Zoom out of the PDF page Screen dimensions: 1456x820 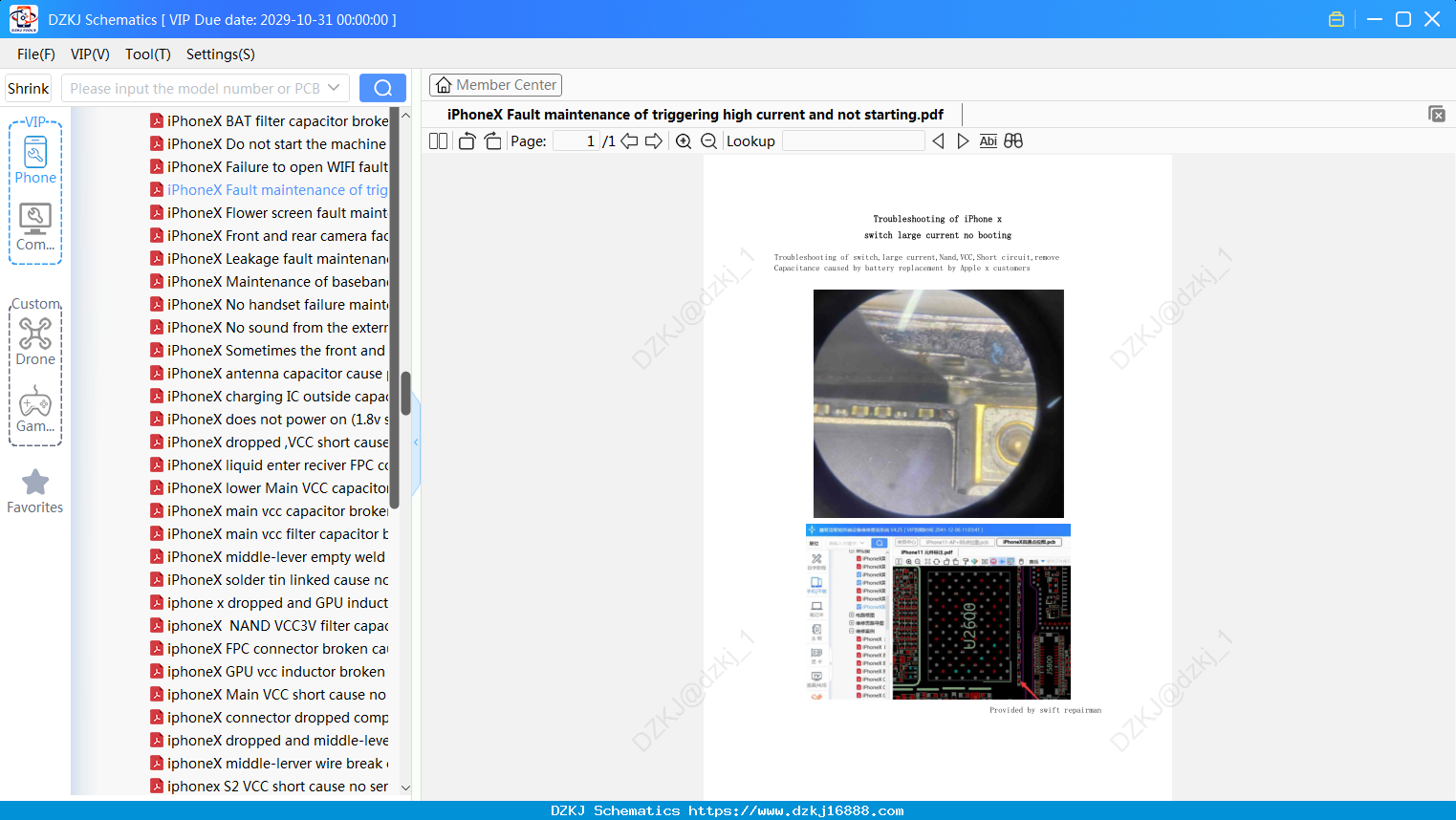[708, 141]
